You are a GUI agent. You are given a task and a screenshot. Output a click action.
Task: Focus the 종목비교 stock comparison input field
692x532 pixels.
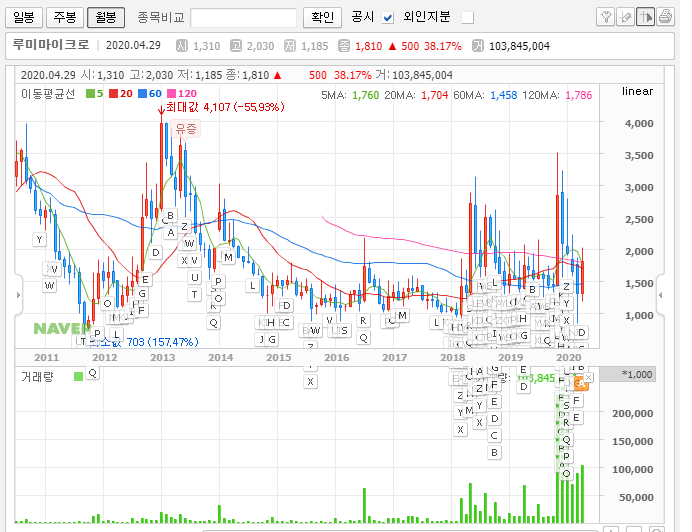click(244, 18)
